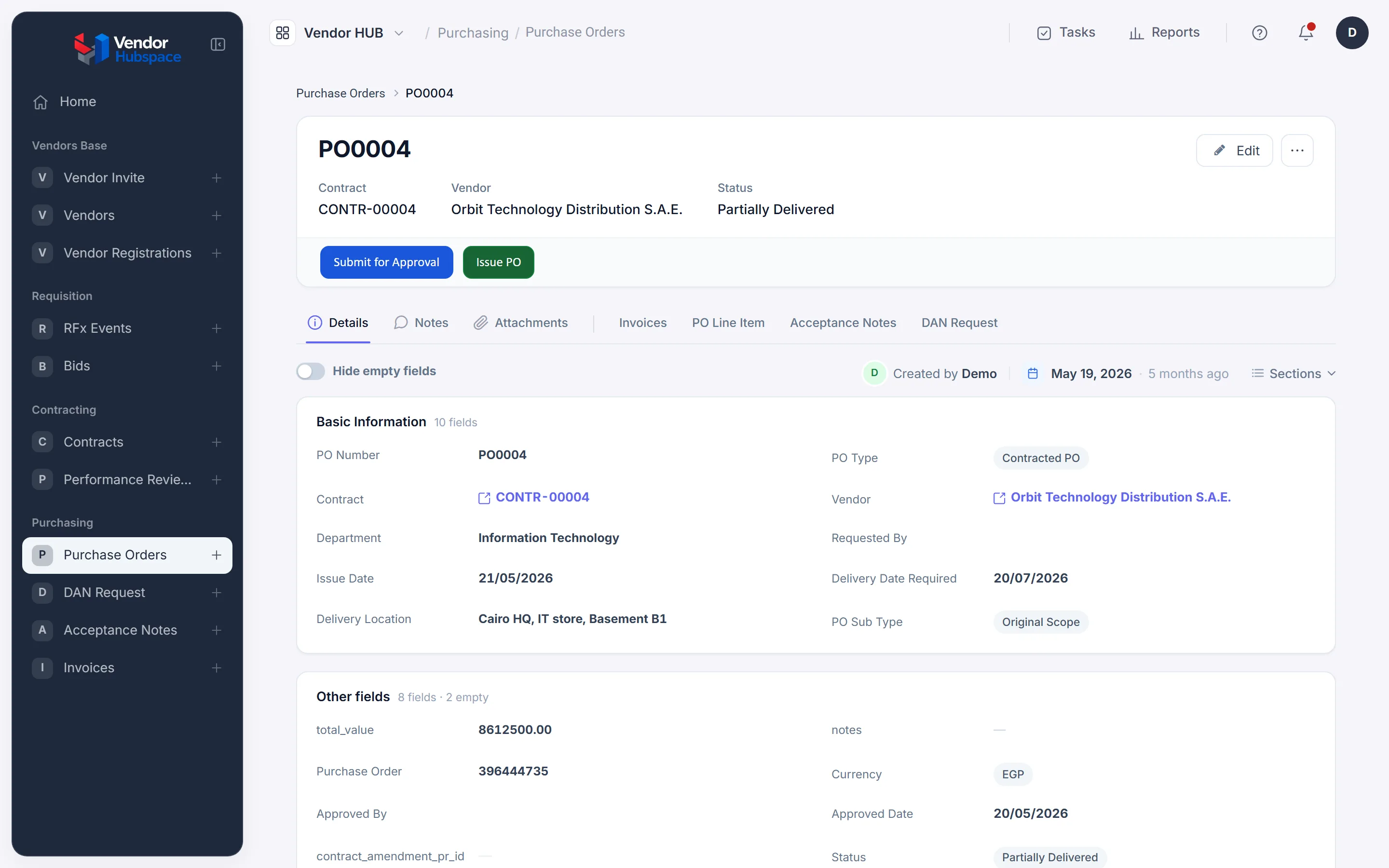1389x868 pixels.
Task: Add new Invoice with plus icon
Action: point(217,668)
